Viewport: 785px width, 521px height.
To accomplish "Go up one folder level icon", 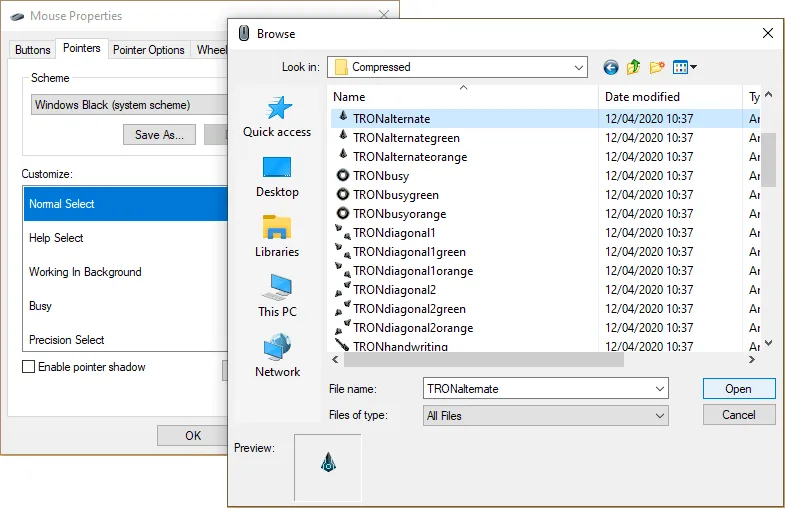I will 633,67.
